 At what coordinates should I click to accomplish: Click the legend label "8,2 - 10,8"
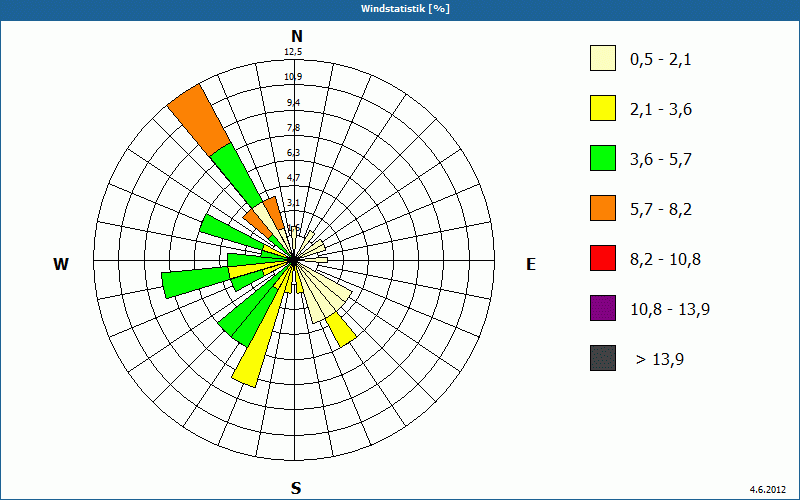[x=665, y=260]
